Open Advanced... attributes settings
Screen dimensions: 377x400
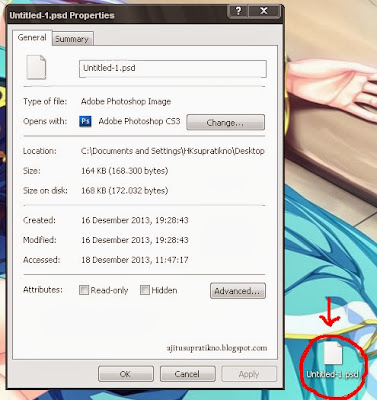pyautogui.click(x=238, y=291)
